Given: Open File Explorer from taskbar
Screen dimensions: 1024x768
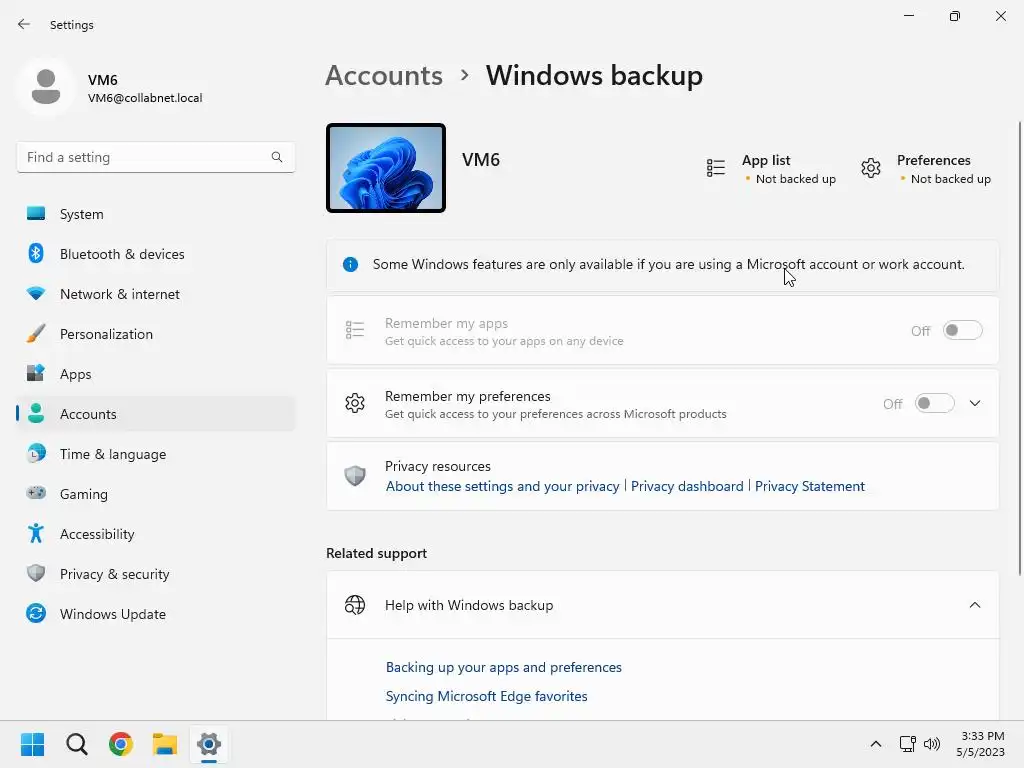Looking at the screenshot, I should [x=165, y=744].
